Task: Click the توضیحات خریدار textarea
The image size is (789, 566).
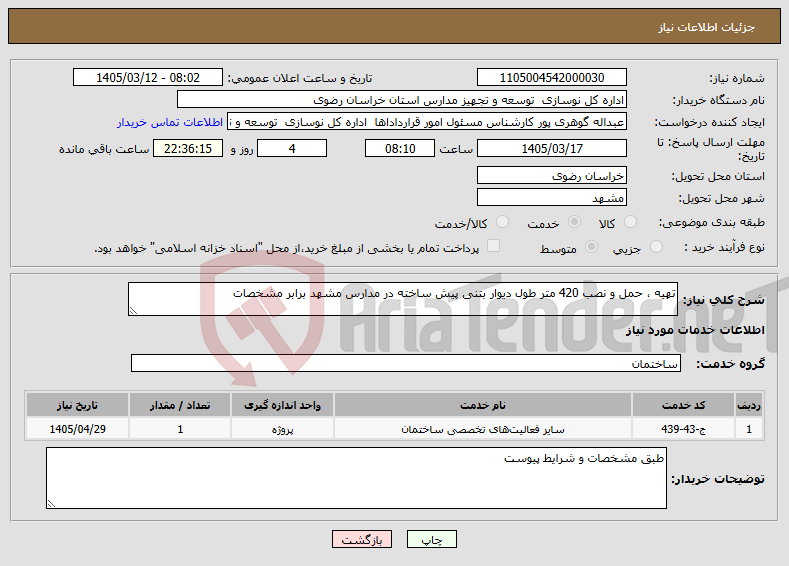Action: pyautogui.click(x=356, y=478)
